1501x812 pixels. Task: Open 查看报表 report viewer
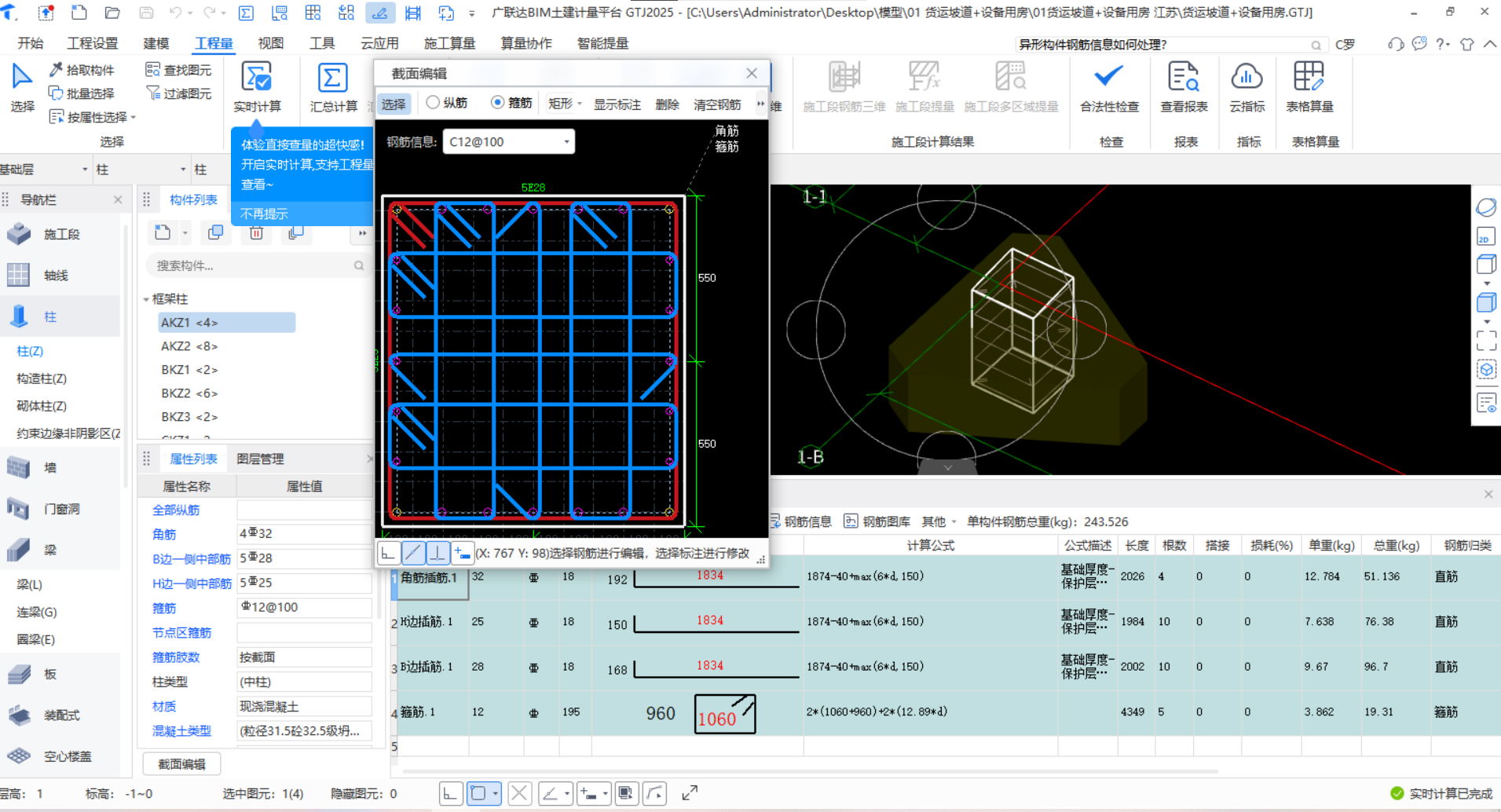click(1184, 87)
